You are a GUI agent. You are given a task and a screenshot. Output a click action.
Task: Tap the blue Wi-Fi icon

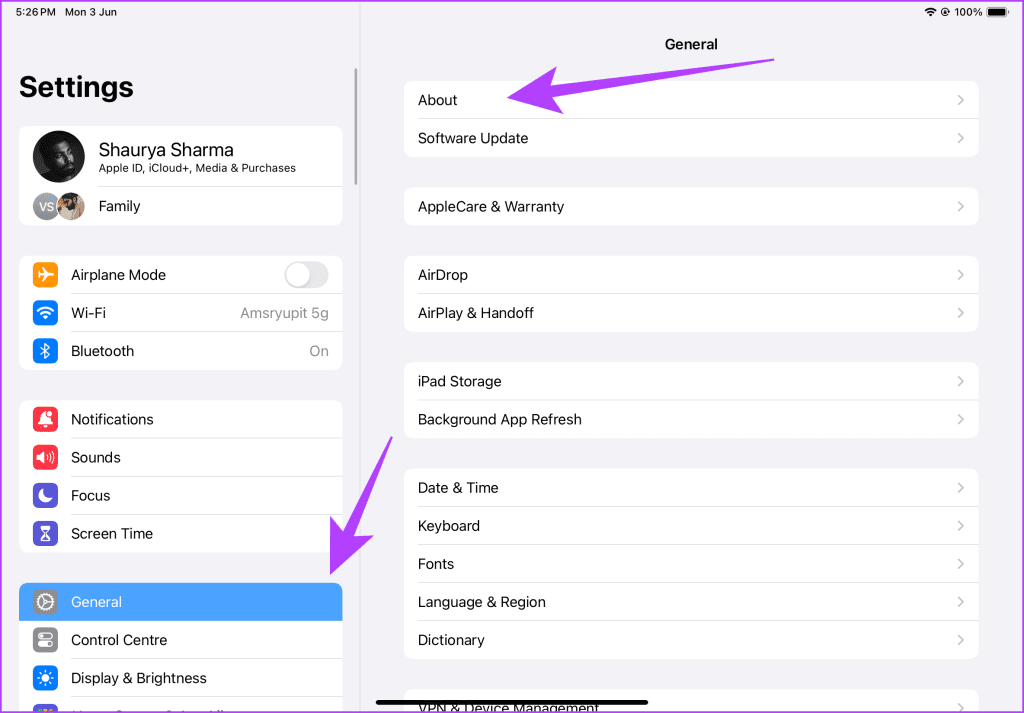click(45, 313)
